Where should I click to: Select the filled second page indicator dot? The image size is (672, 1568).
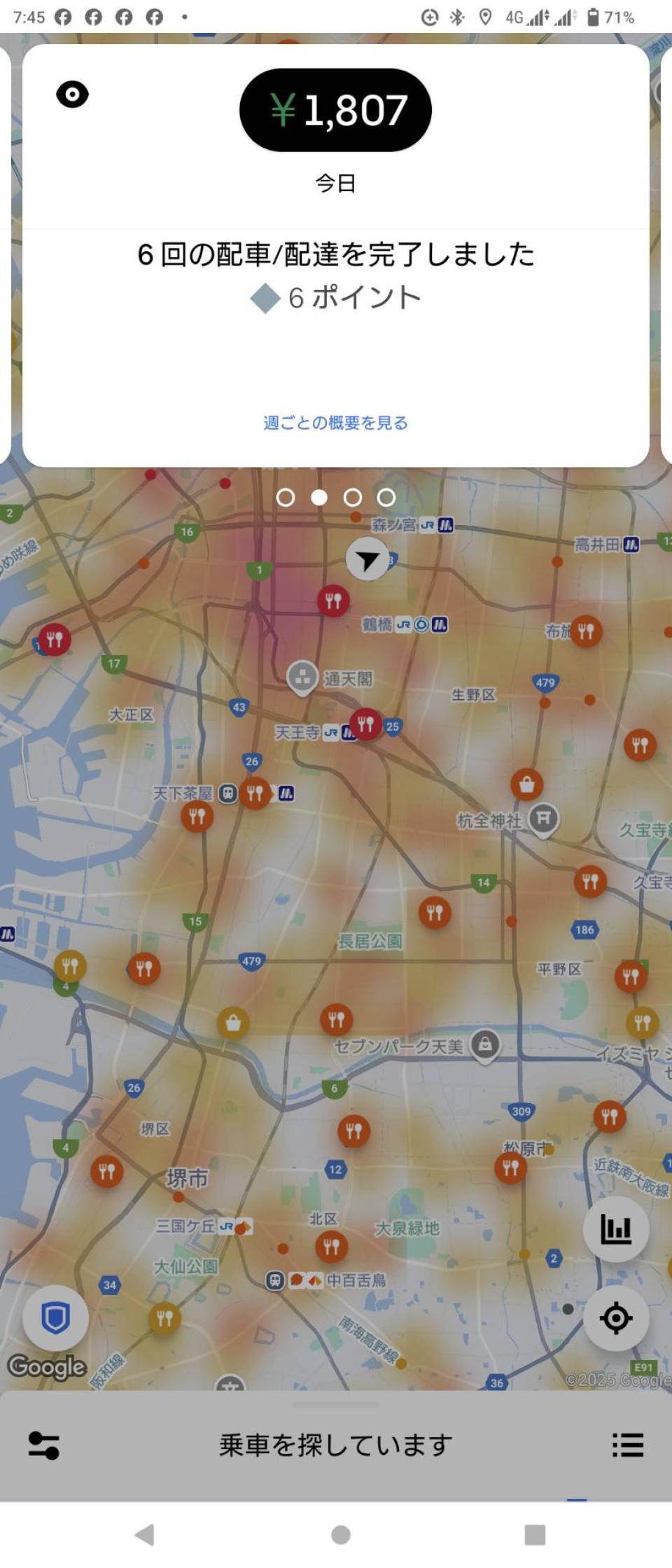(319, 498)
